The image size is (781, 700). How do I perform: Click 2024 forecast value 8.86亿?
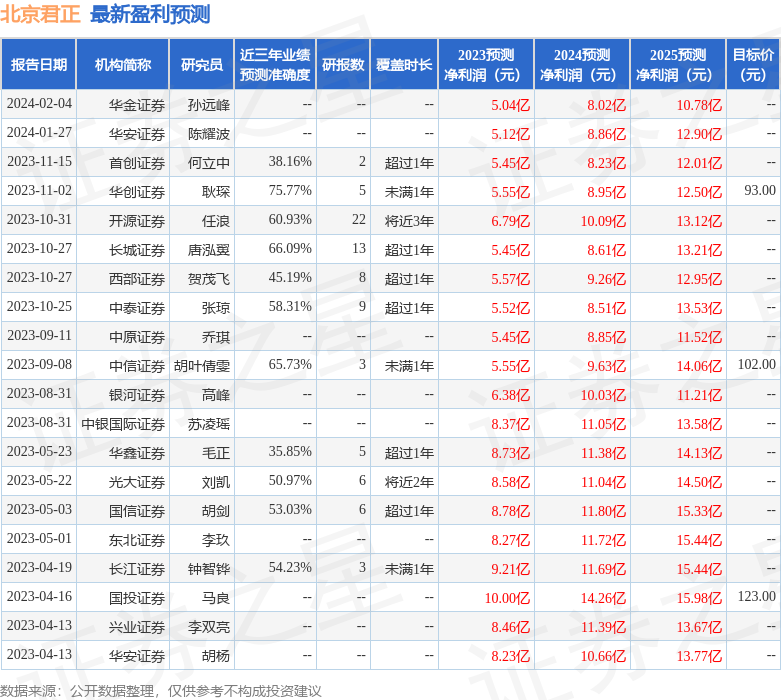[x=606, y=134]
